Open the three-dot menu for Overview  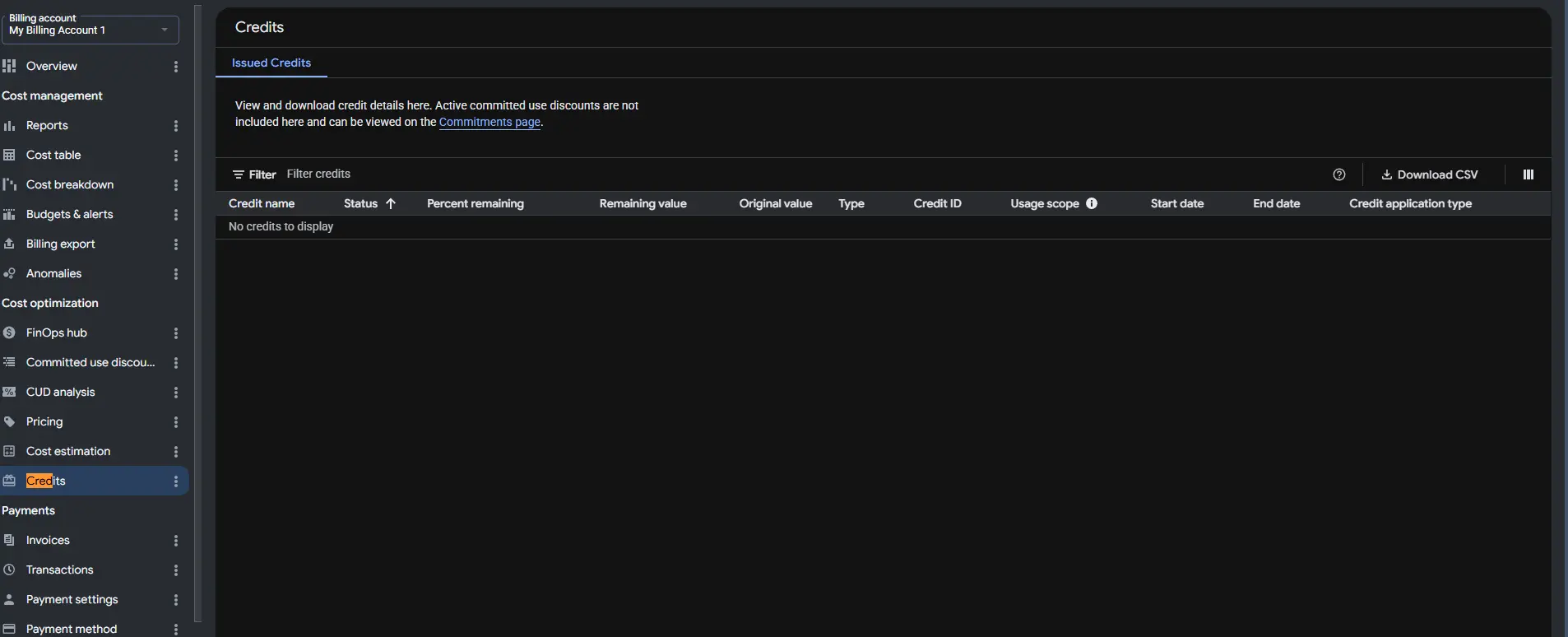[175, 67]
